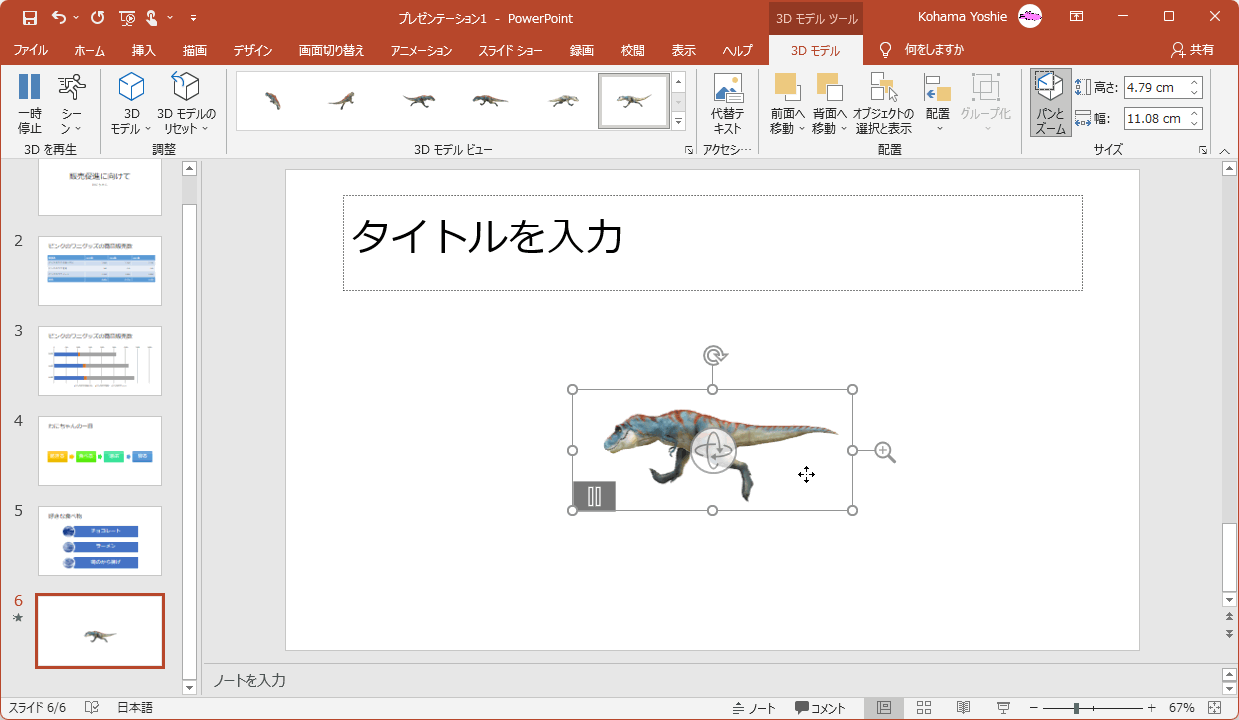Click 背面へ移動 send backward icon
The width and height of the screenshot is (1239, 720).
point(829,88)
